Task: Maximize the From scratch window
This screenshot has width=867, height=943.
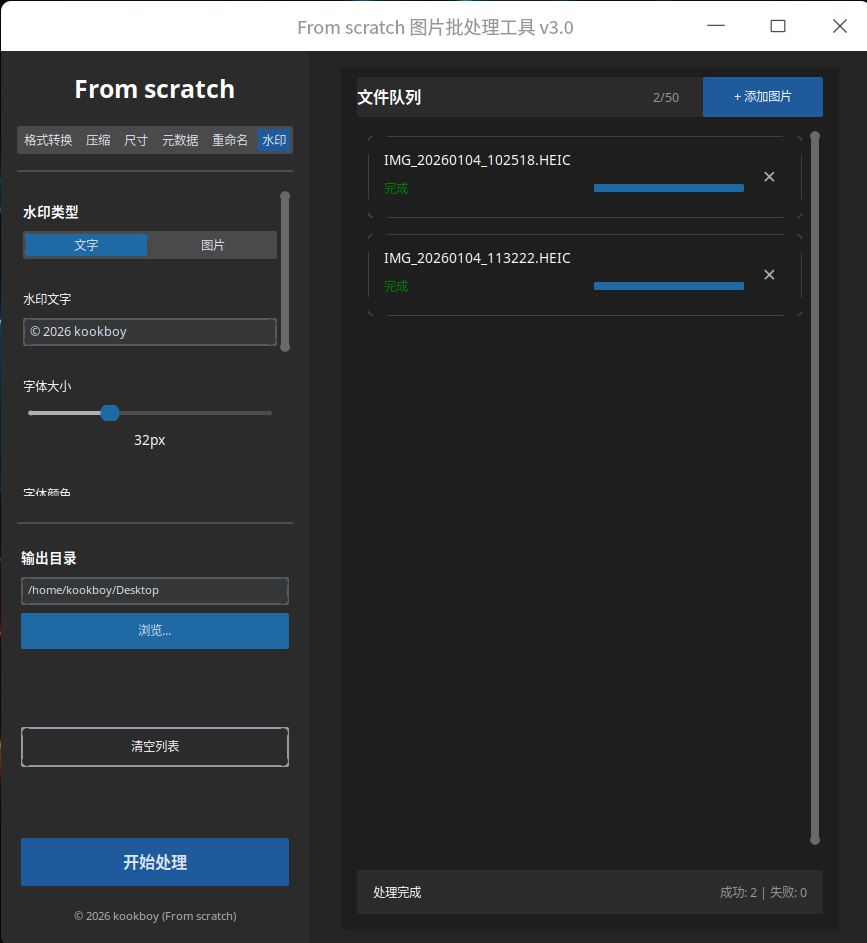Action: point(778,26)
